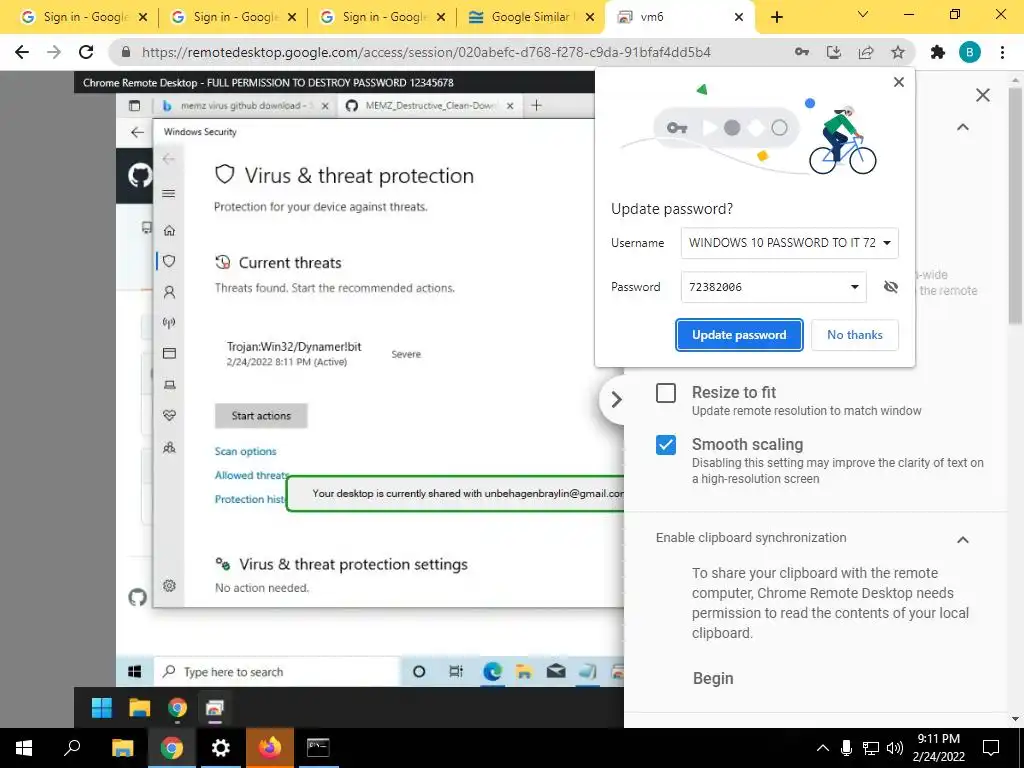The width and height of the screenshot is (1024, 768).
Task: Show hidden system tray icons
Action: [x=823, y=748]
